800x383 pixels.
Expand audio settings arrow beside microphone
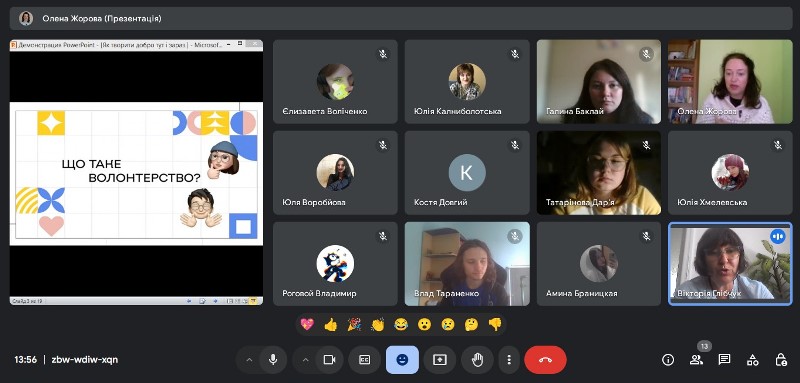point(249,360)
